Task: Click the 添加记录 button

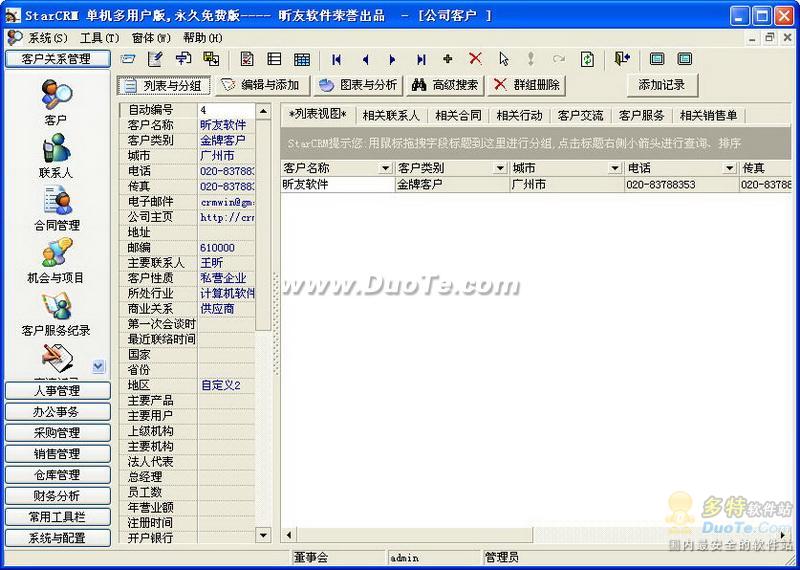Action: click(662, 85)
